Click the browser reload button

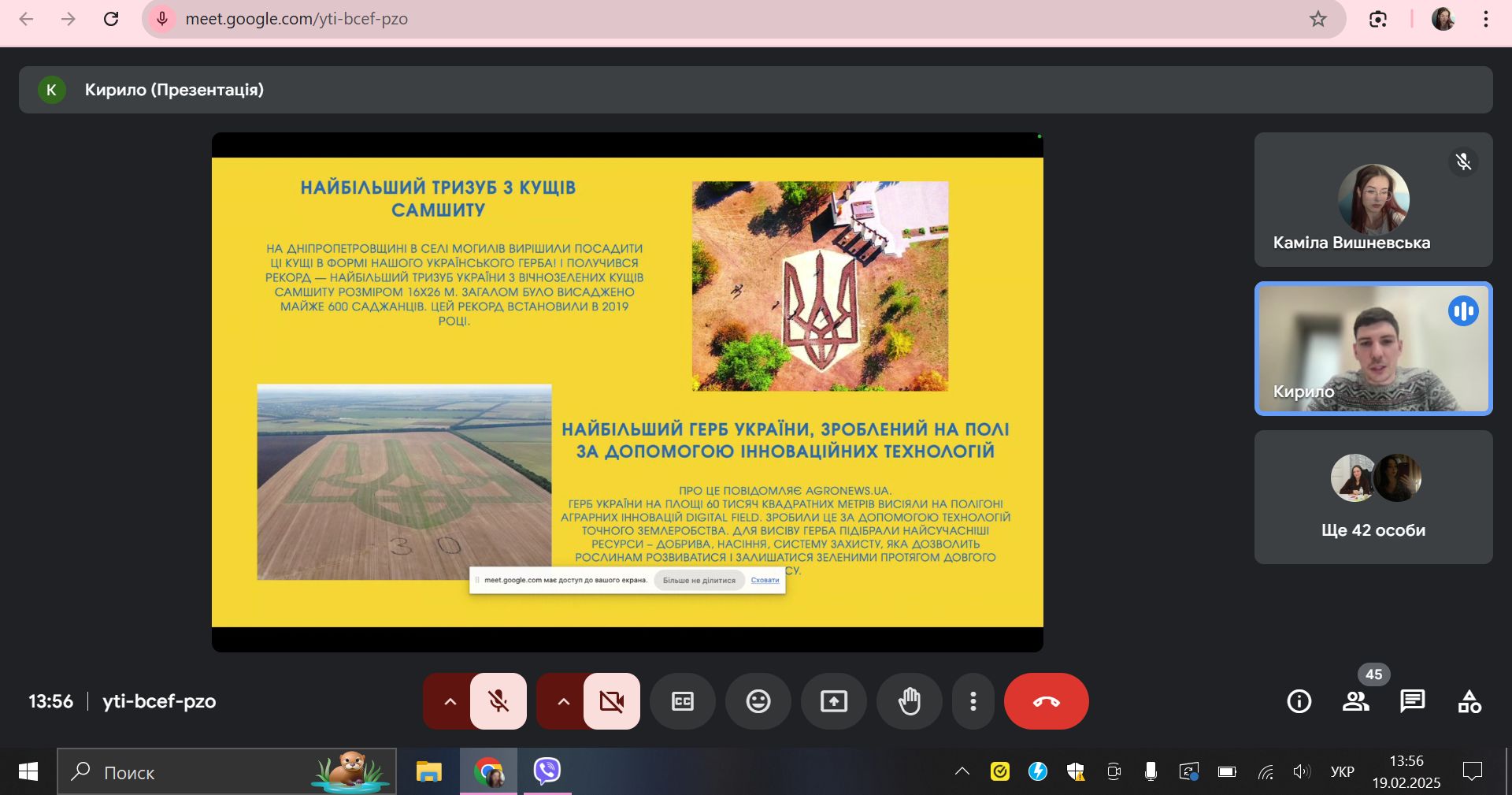coord(111,19)
